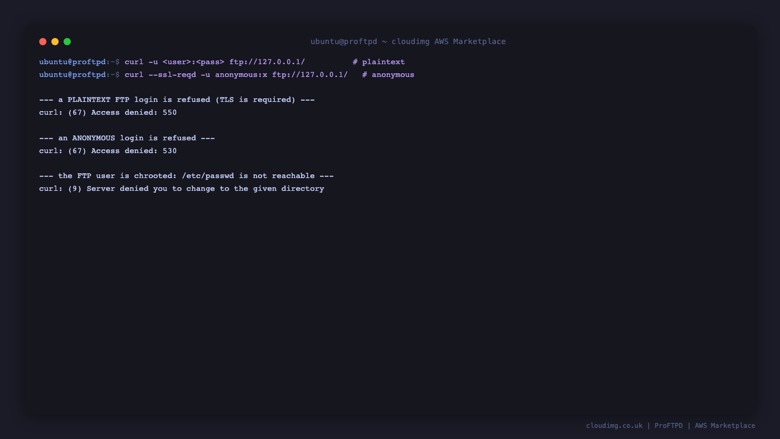
Task: Click the terminal title 'ubuntu@proftpd ~ cloudimg AWS Marketplace'
Action: coord(408,42)
